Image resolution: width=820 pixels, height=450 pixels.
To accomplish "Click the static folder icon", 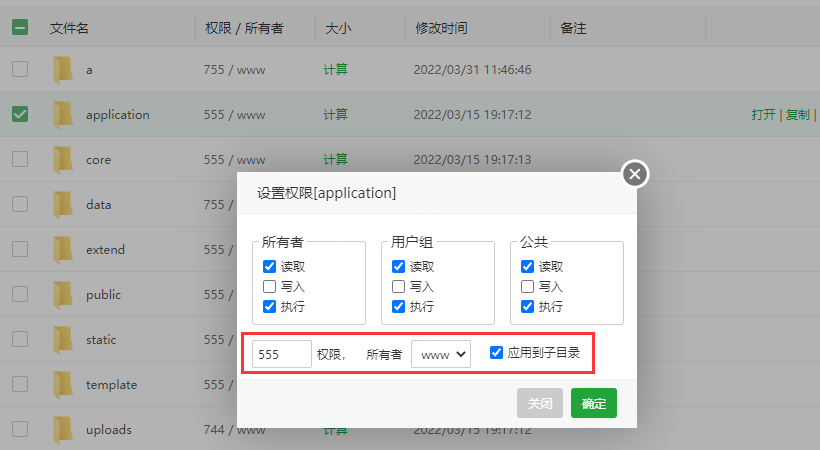I will point(64,339).
